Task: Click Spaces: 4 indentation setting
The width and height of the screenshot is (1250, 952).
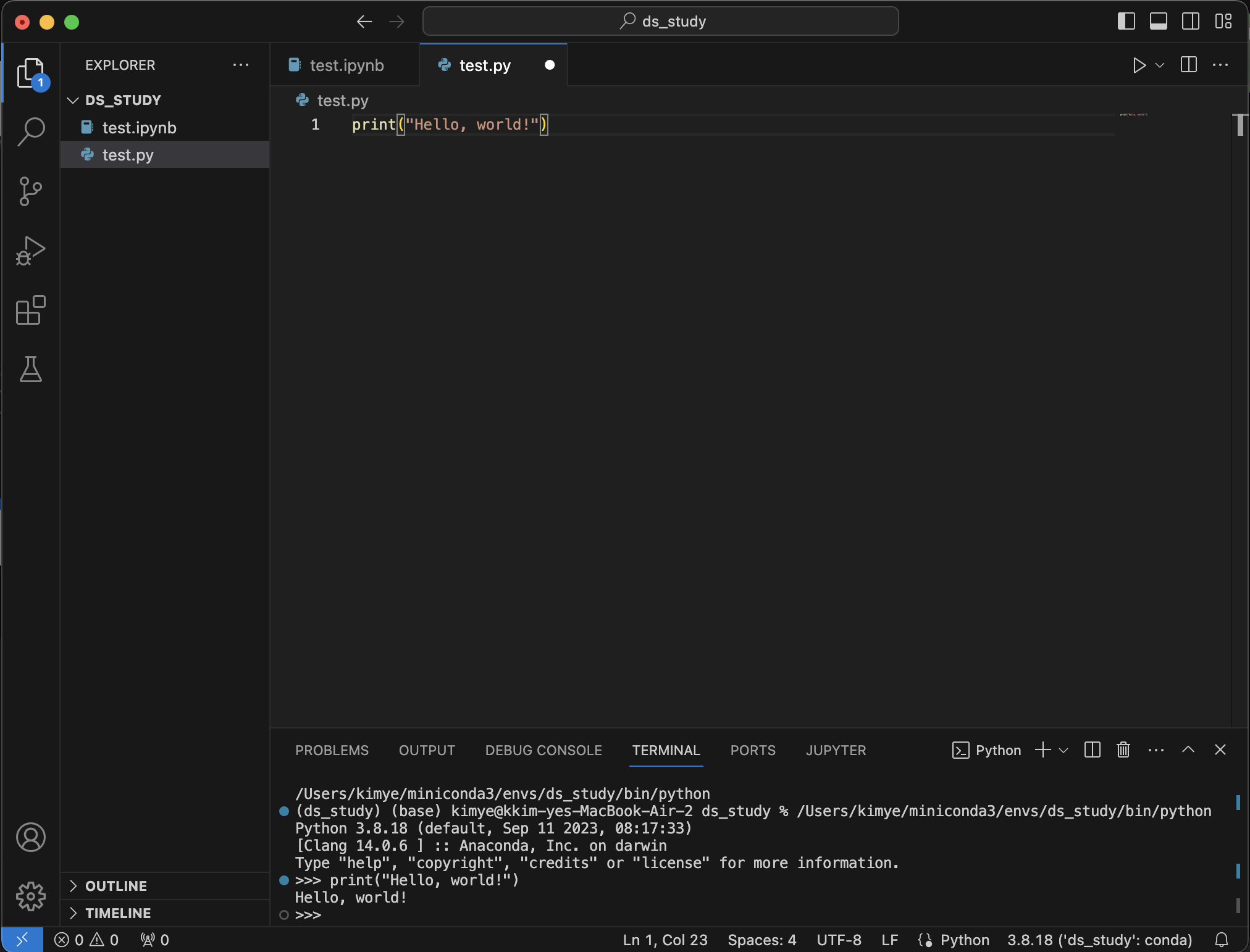Action: point(761,940)
